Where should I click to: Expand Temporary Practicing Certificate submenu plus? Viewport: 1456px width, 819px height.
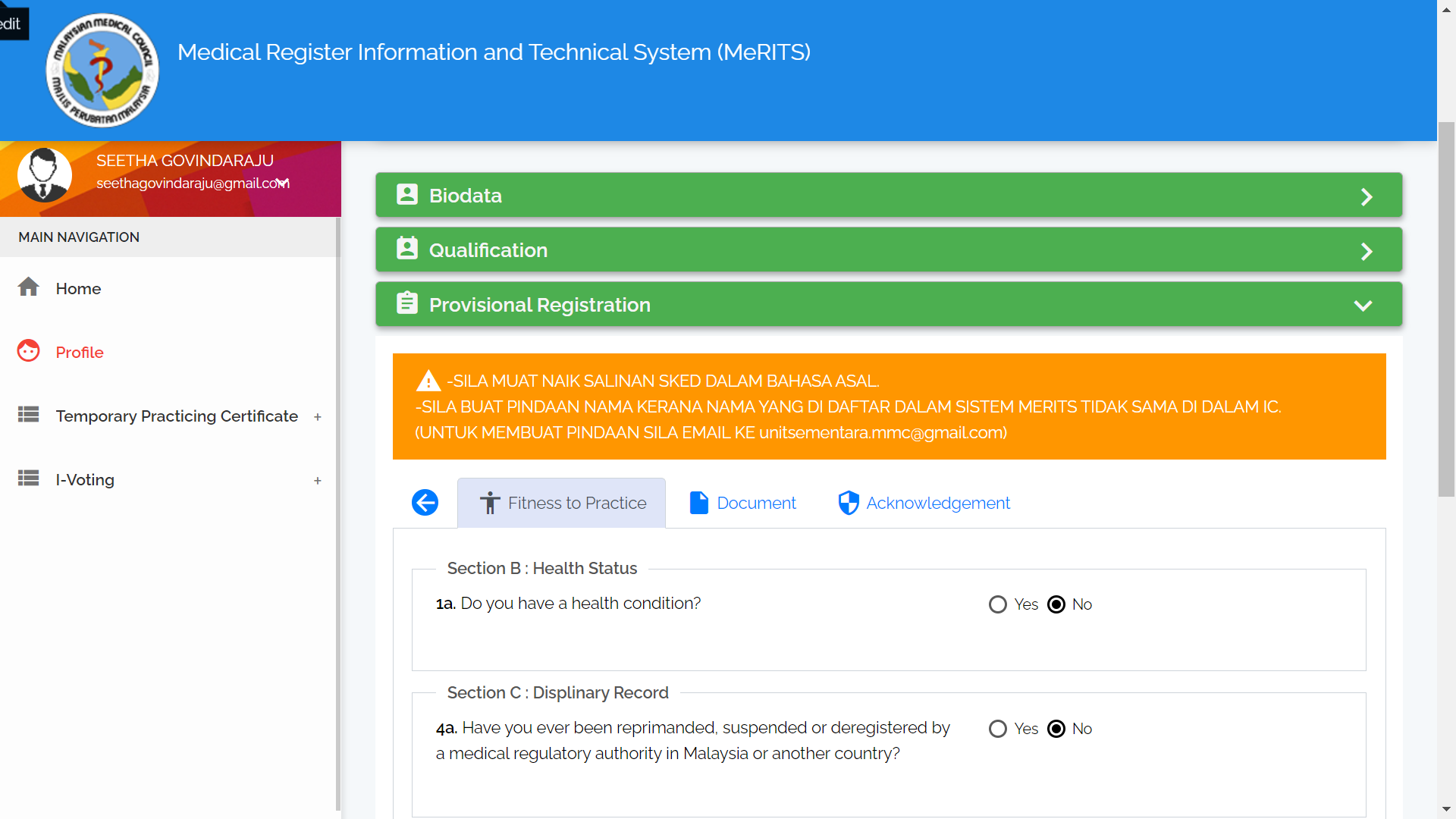click(x=318, y=417)
